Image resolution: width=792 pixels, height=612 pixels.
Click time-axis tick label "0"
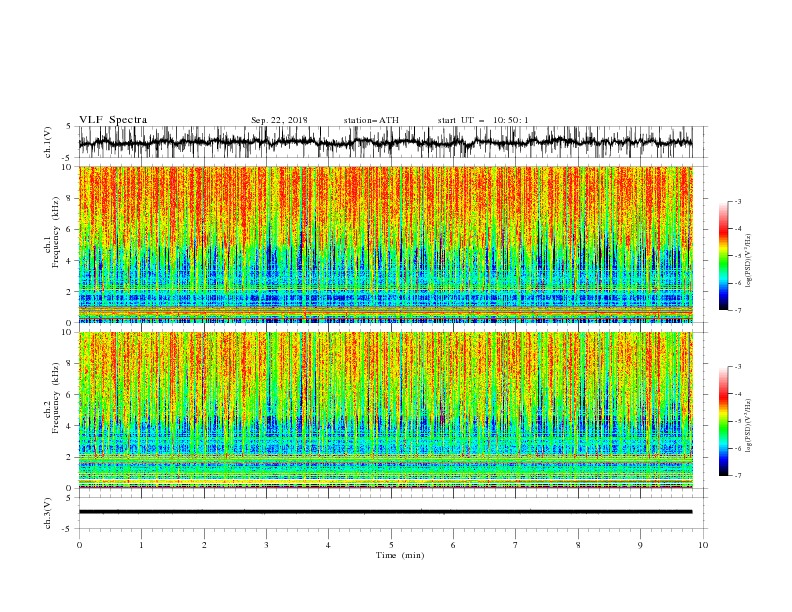point(79,545)
